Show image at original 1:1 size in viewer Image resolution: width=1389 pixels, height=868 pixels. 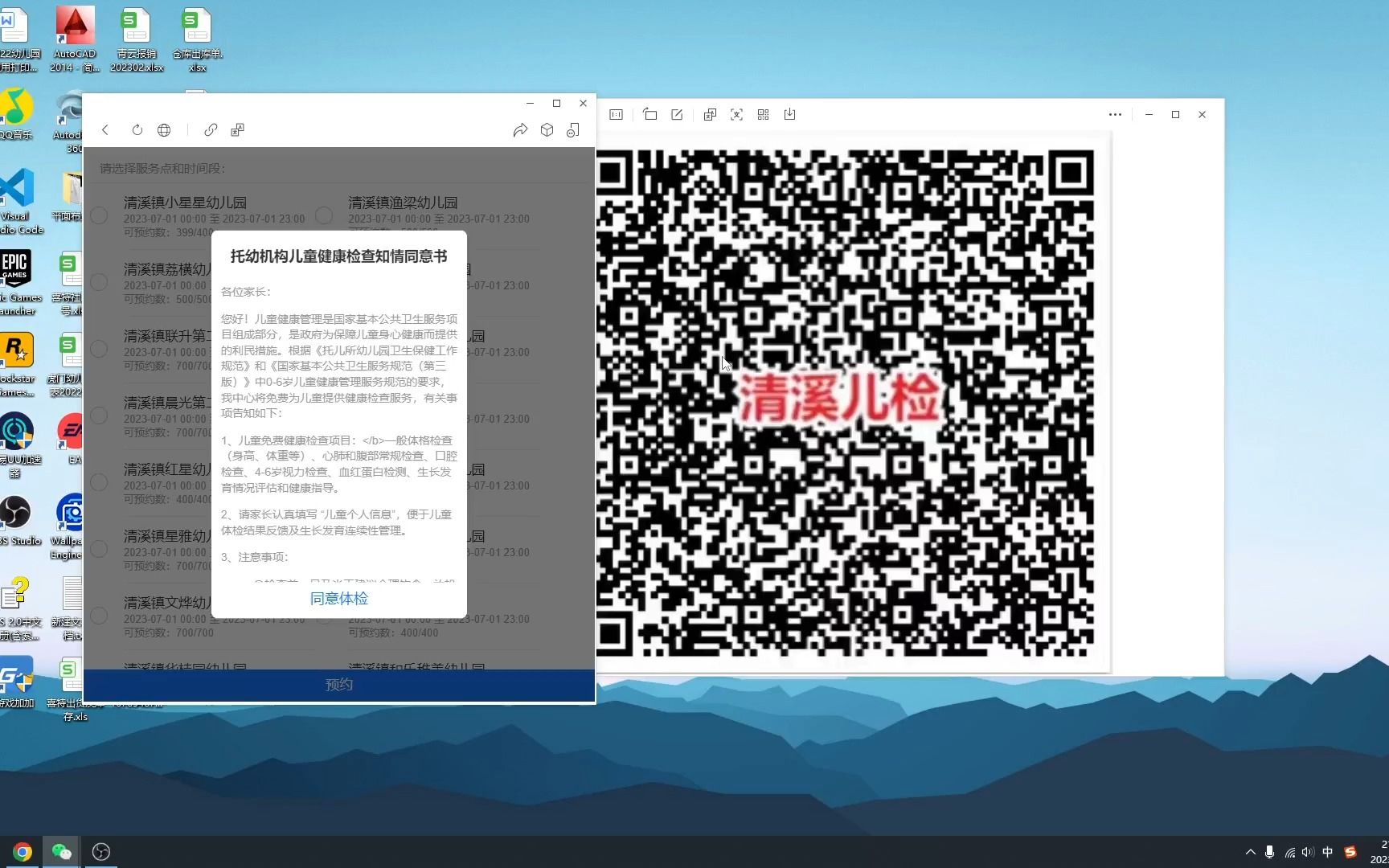click(x=617, y=115)
